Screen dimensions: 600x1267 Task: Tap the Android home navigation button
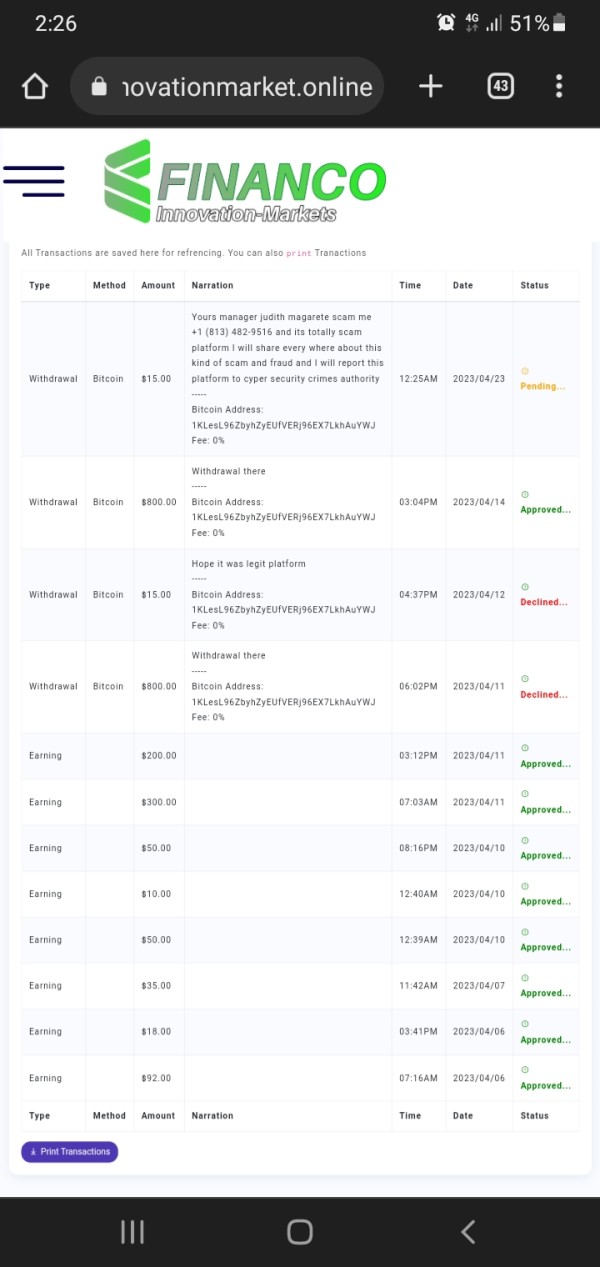300,1231
